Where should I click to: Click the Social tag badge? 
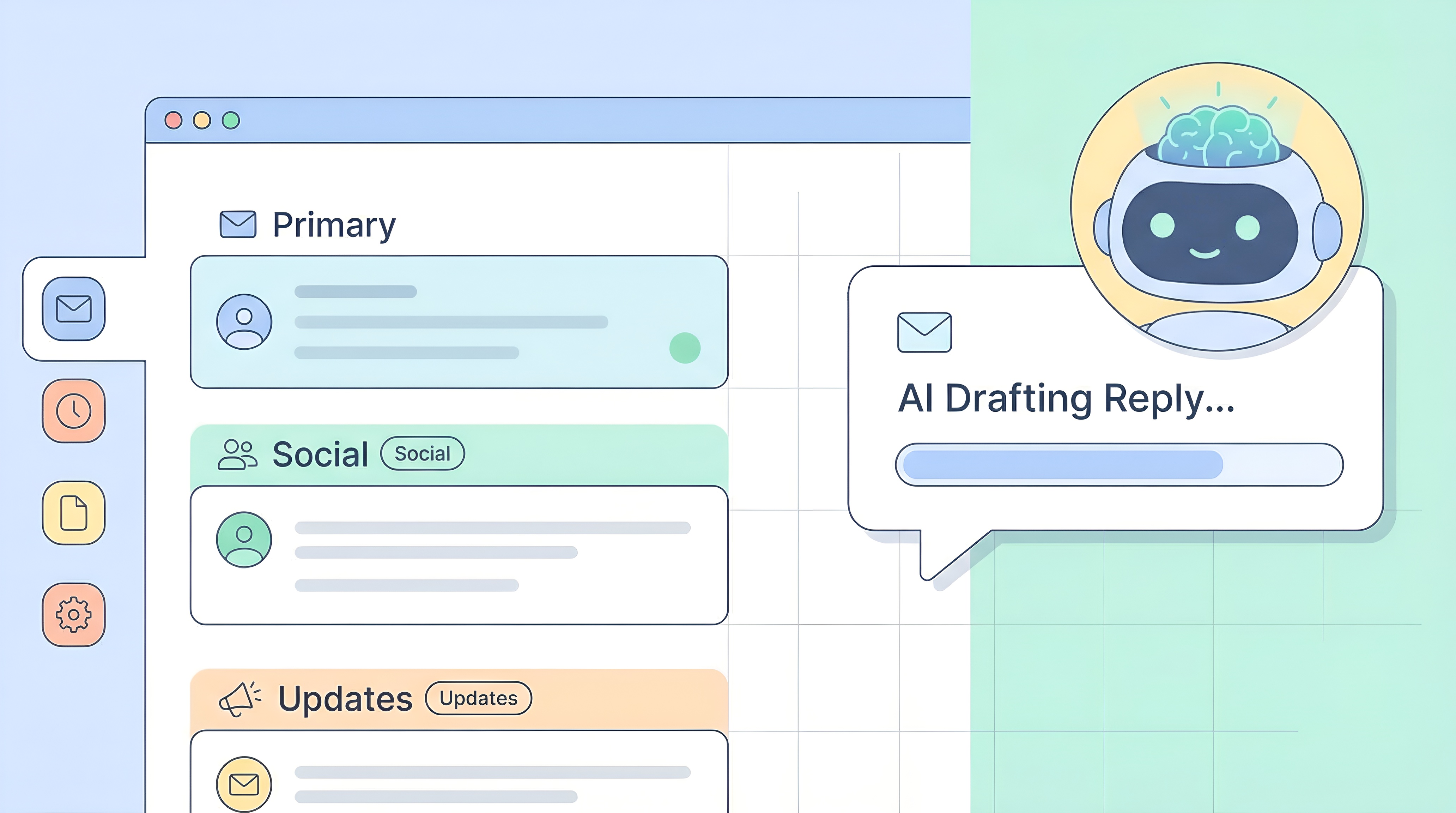point(422,453)
